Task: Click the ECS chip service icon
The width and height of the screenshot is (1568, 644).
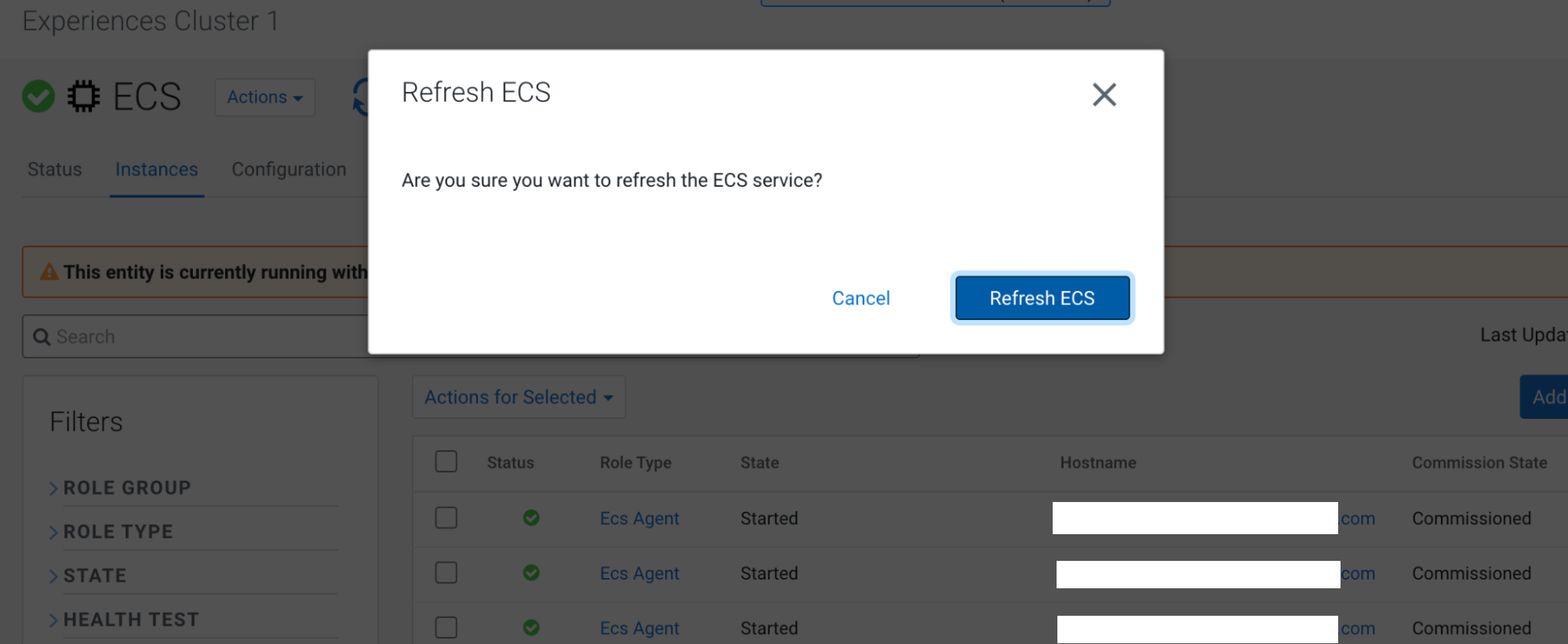Action: click(83, 96)
